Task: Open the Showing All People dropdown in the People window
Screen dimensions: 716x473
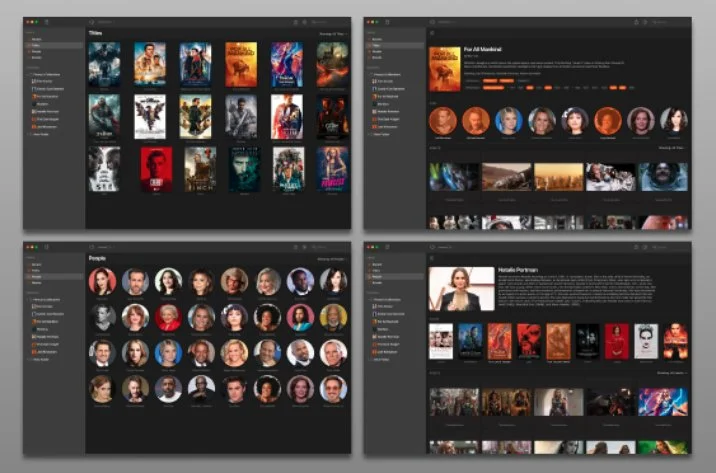Action: 332,259
